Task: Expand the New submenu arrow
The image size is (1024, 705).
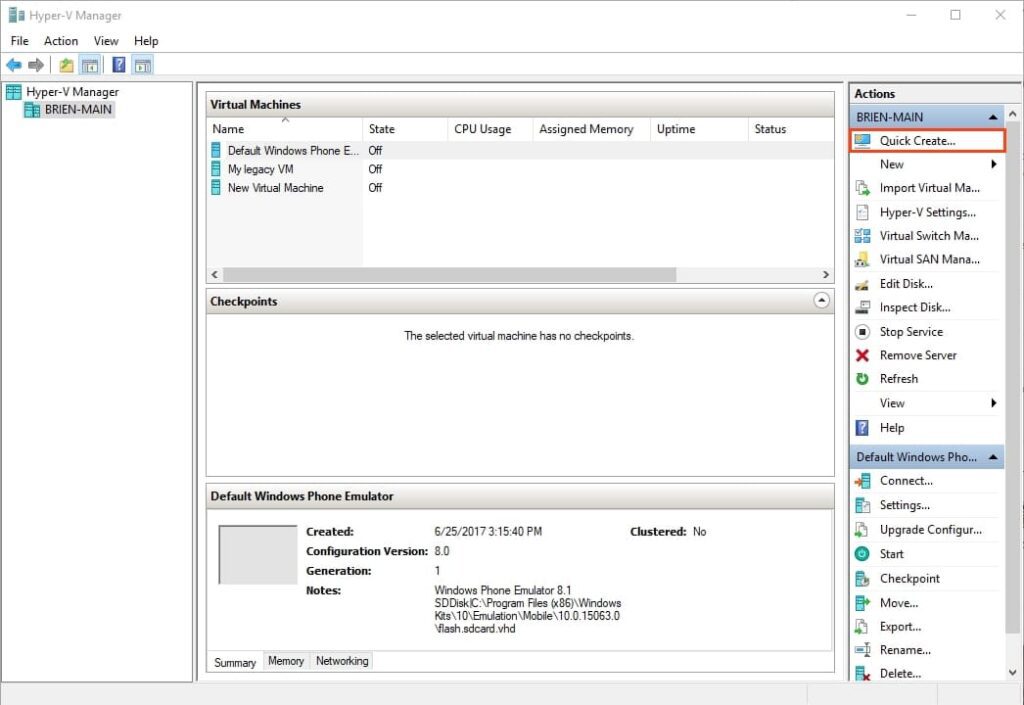Action: 993,164
